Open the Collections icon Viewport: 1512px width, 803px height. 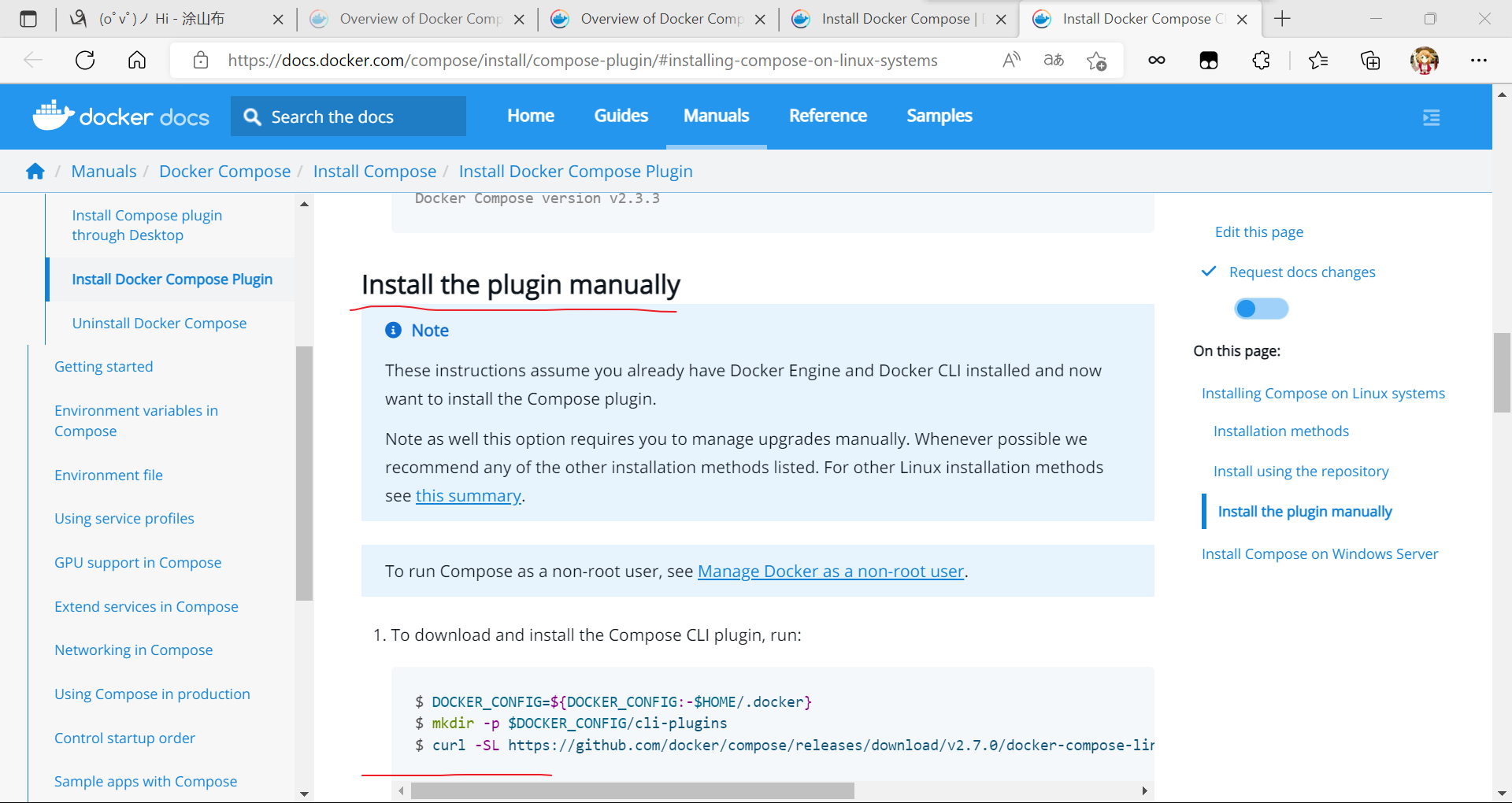1370,60
